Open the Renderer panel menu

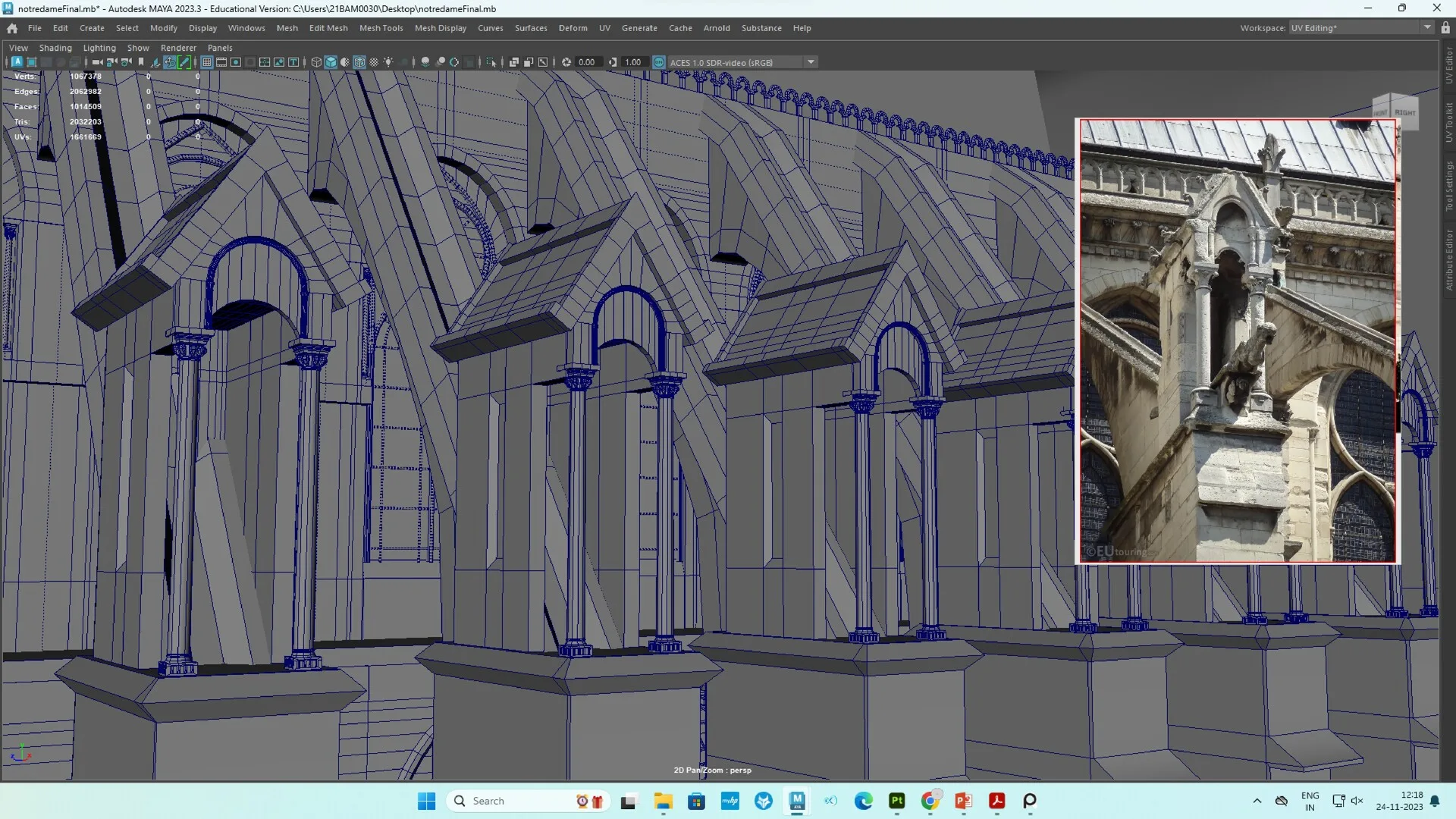tap(179, 47)
